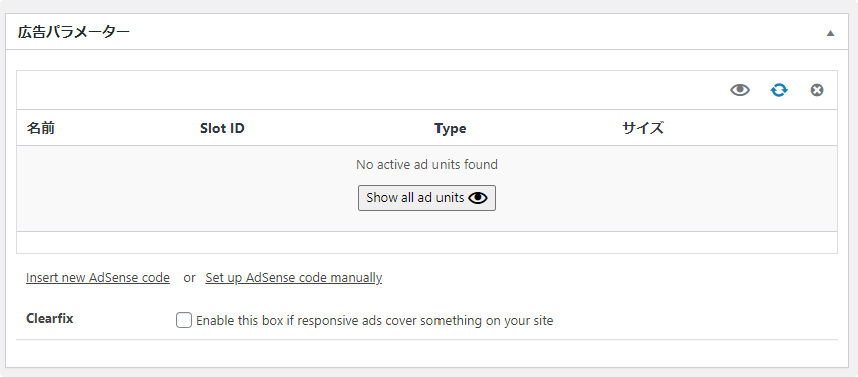Click the responsive ads Clearfix description text
The height and width of the screenshot is (377, 858).
tap(374, 321)
